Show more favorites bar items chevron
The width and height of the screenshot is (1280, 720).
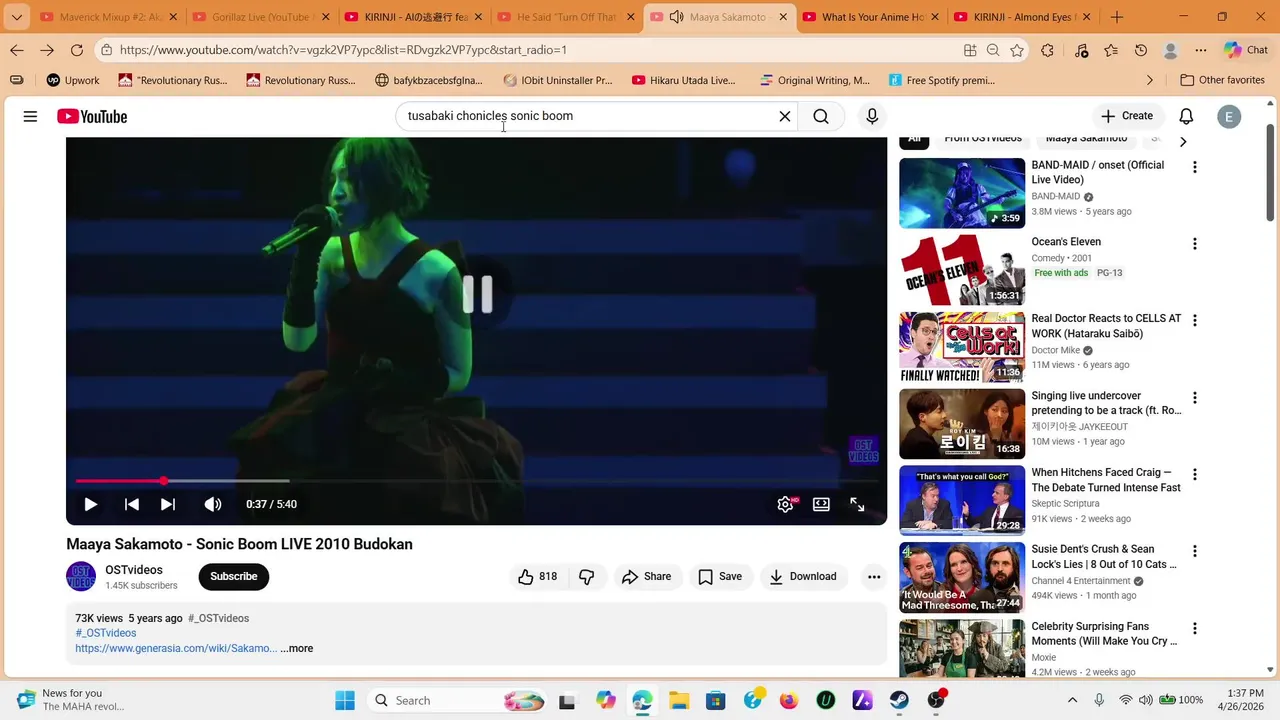[1149, 80]
